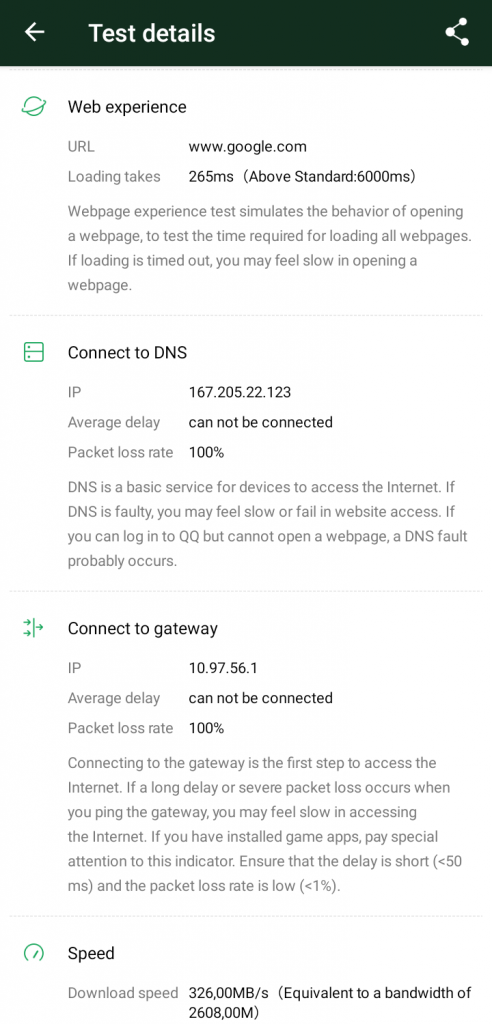Tap the Connect to DNS server icon
Image resolution: width=492 pixels, height=1024 pixels.
click(33, 353)
